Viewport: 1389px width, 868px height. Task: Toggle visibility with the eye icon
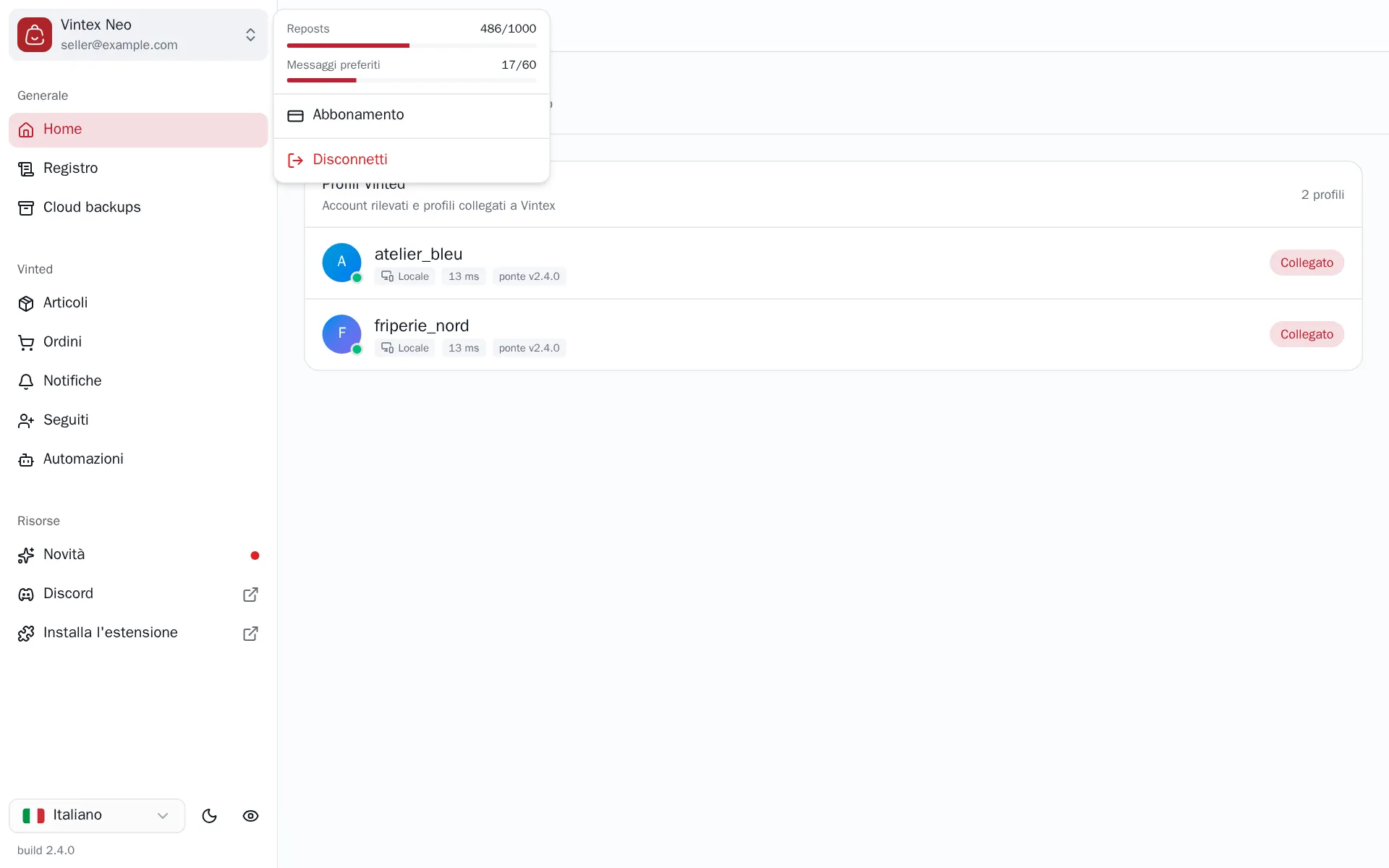pos(250,816)
